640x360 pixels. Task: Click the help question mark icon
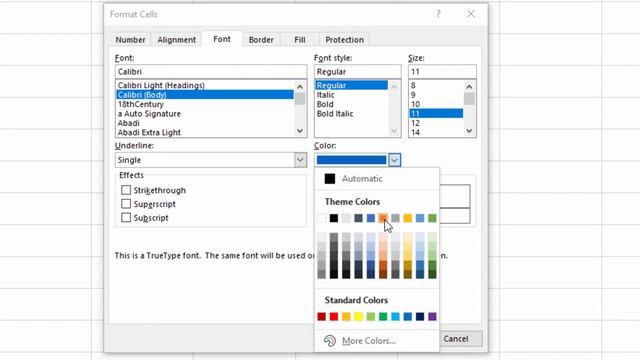point(438,14)
